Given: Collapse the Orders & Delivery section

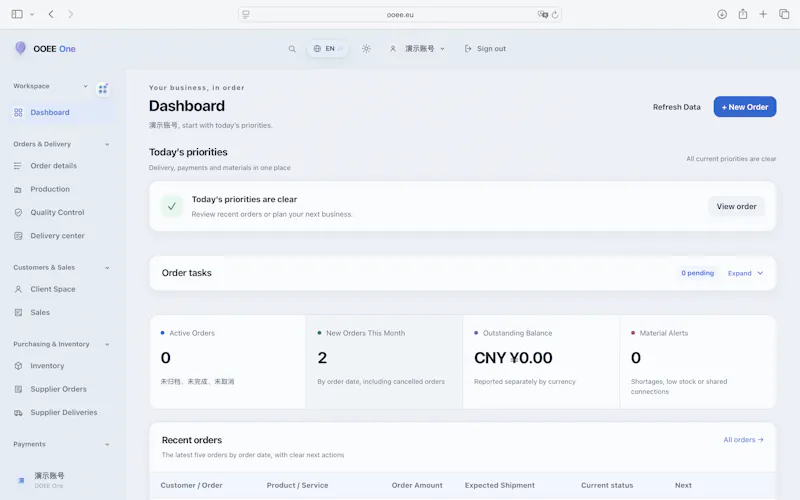Looking at the screenshot, I should (107, 144).
